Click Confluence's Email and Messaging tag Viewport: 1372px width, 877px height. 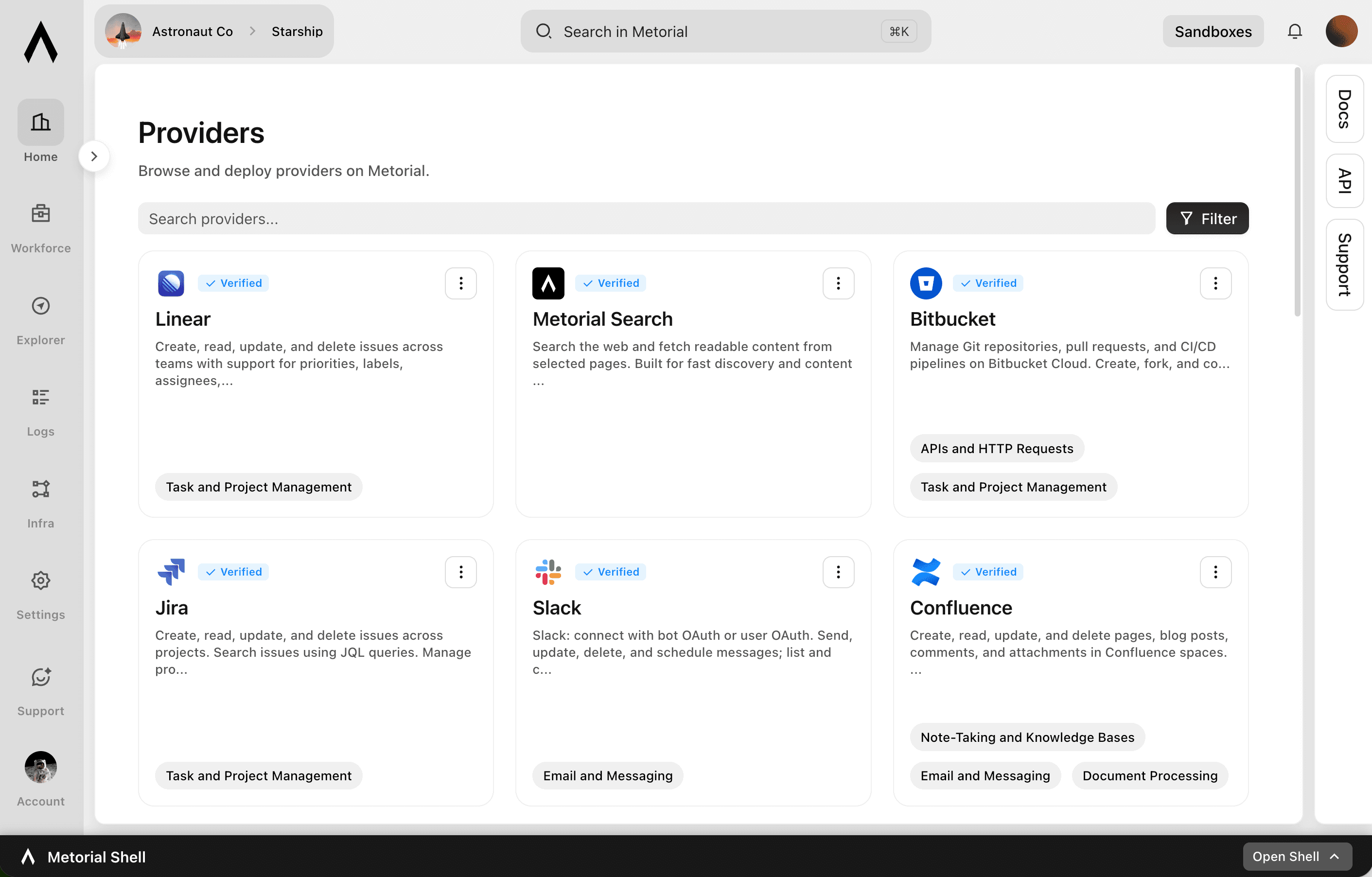tap(985, 775)
